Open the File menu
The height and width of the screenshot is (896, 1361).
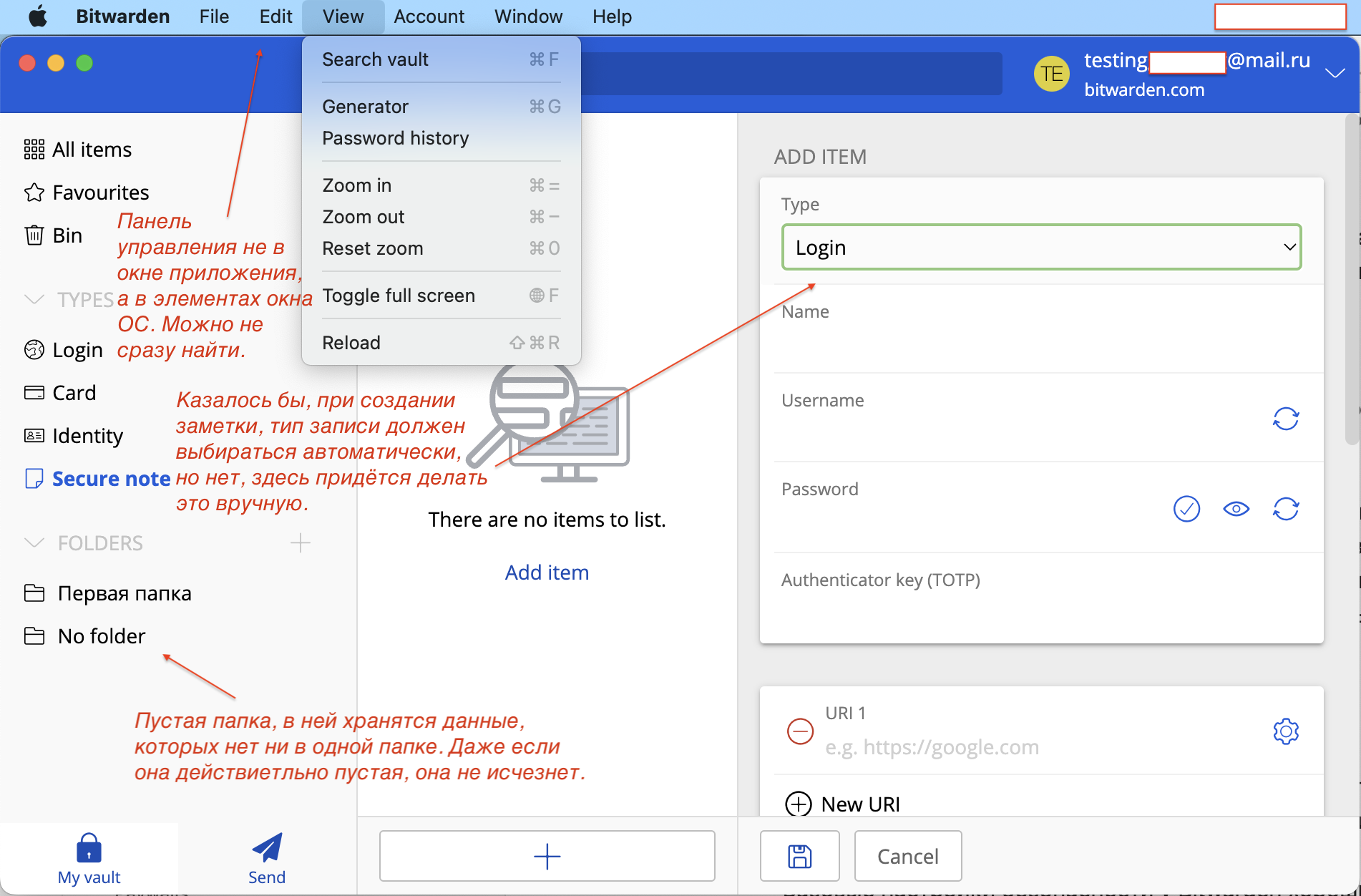214,16
